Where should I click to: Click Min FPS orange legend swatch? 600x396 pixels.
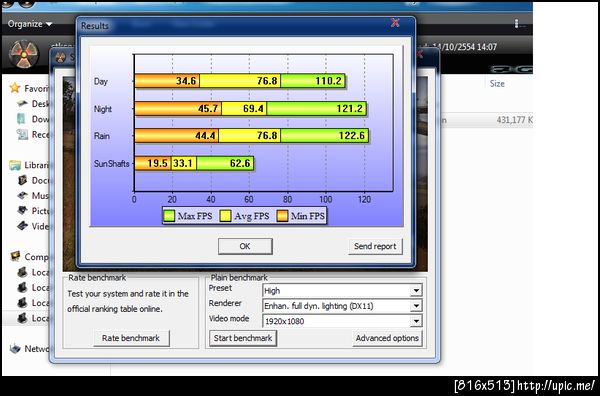pos(282,216)
